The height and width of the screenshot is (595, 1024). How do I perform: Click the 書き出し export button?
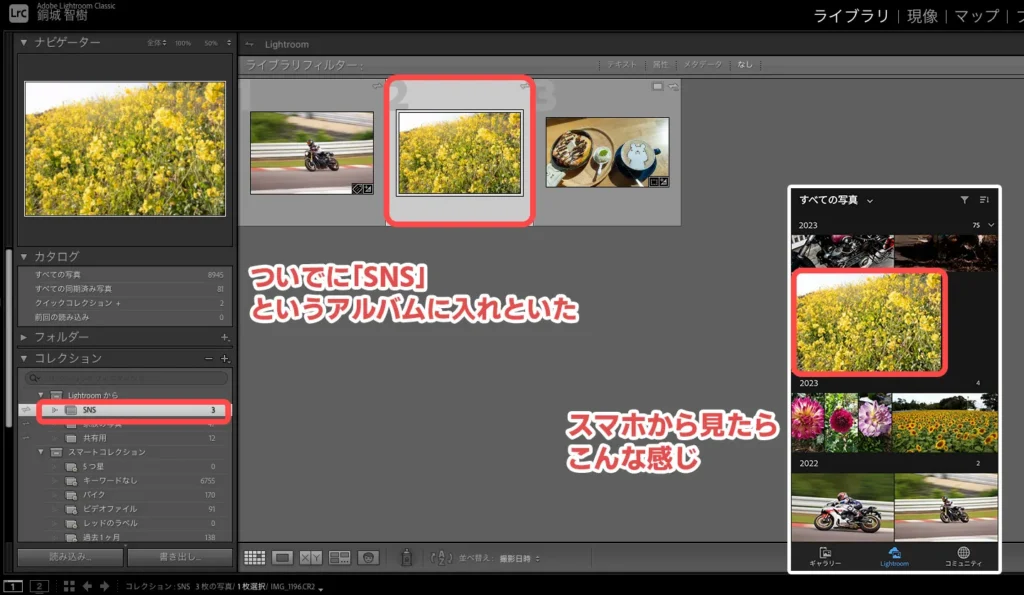(x=180, y=557)
